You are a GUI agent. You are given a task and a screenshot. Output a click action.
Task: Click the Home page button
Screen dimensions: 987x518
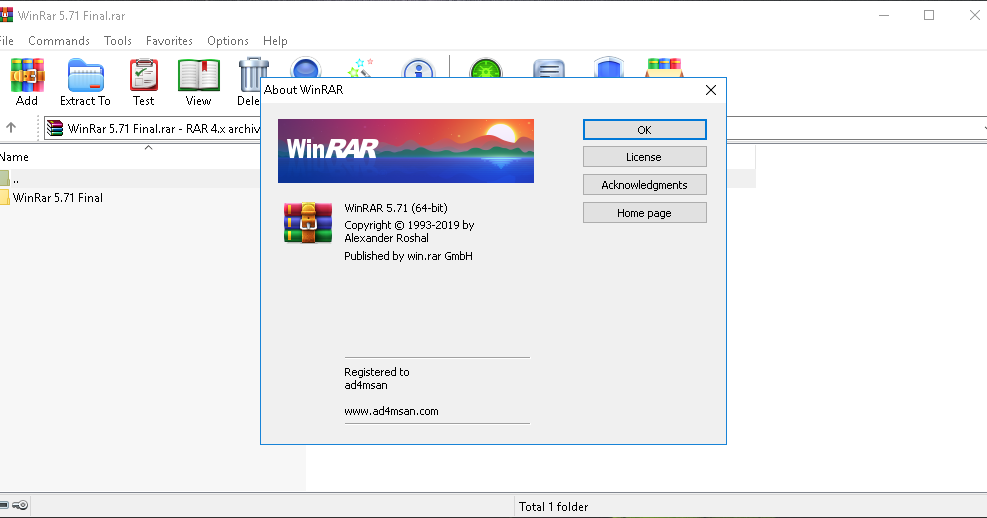(x=645, y=213)
